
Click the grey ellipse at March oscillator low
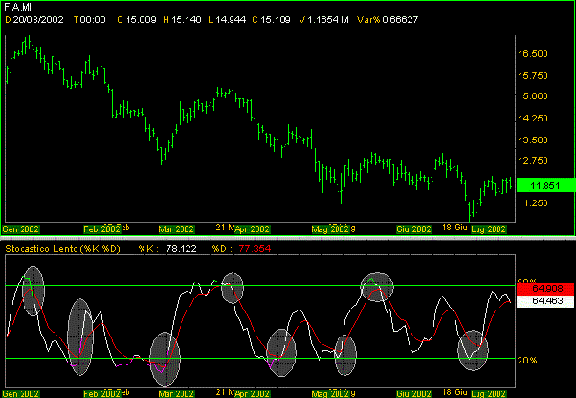[165, 359]
